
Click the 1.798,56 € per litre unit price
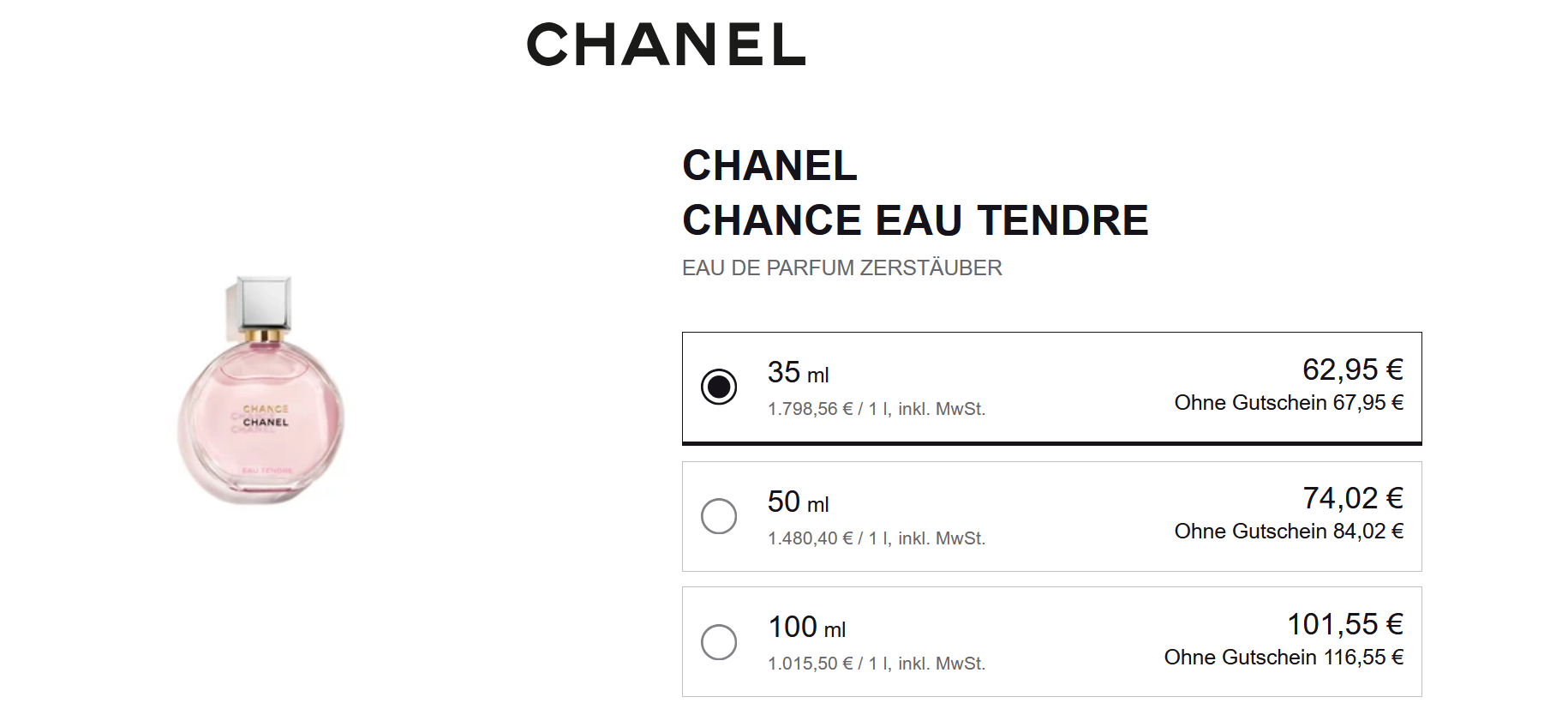point(876,410)
